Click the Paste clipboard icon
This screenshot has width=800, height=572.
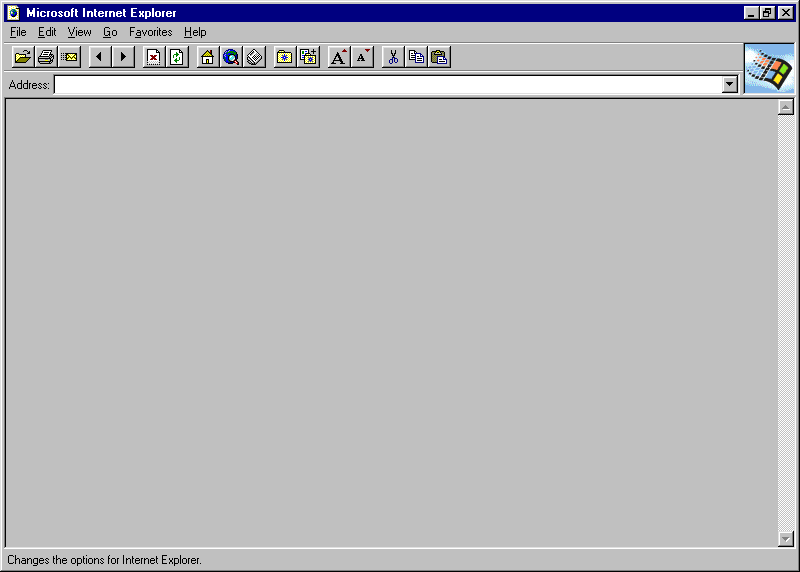click(x=439, y=57)
